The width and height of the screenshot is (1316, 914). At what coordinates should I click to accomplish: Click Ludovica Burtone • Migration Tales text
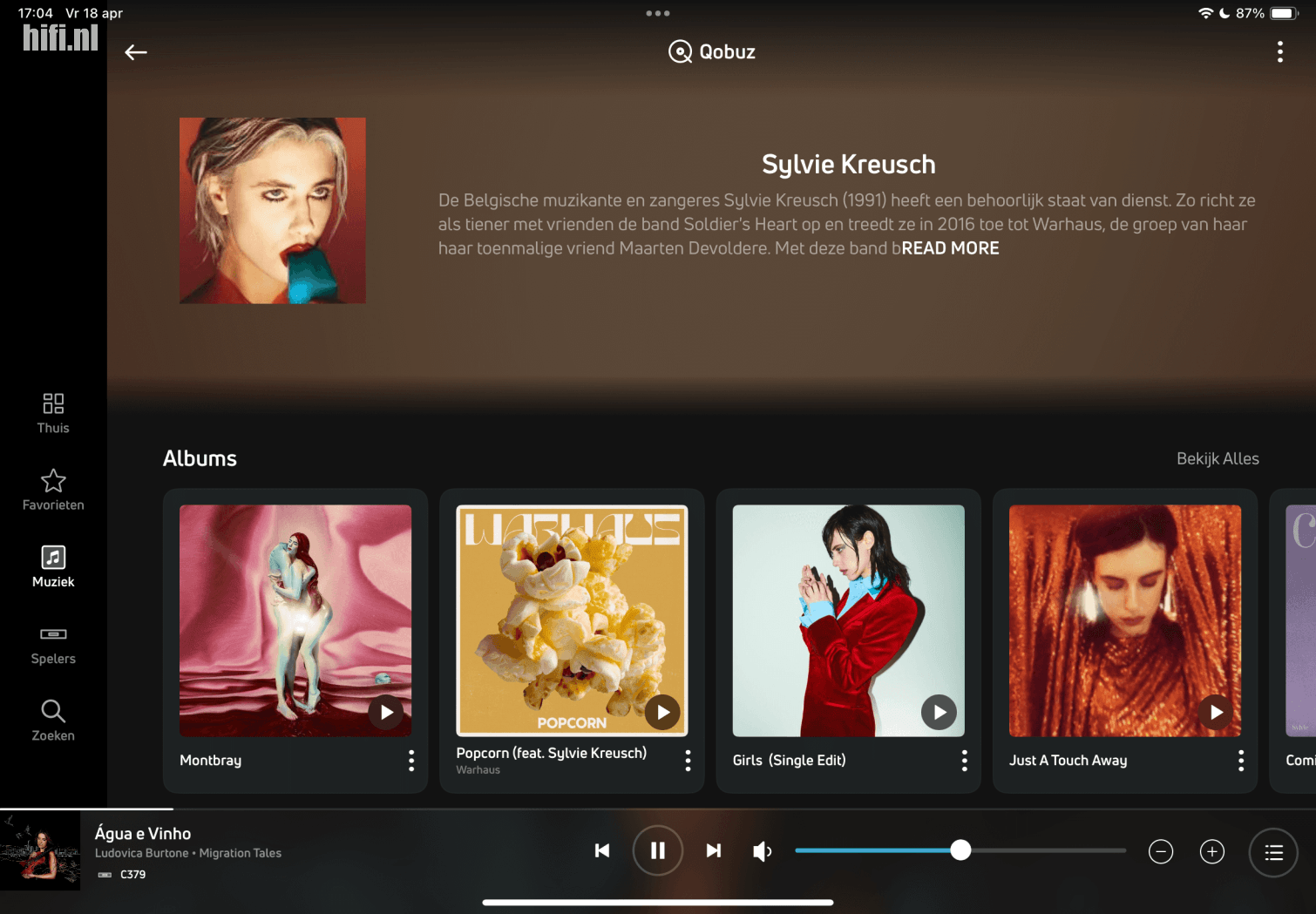[x=188, y=853]
